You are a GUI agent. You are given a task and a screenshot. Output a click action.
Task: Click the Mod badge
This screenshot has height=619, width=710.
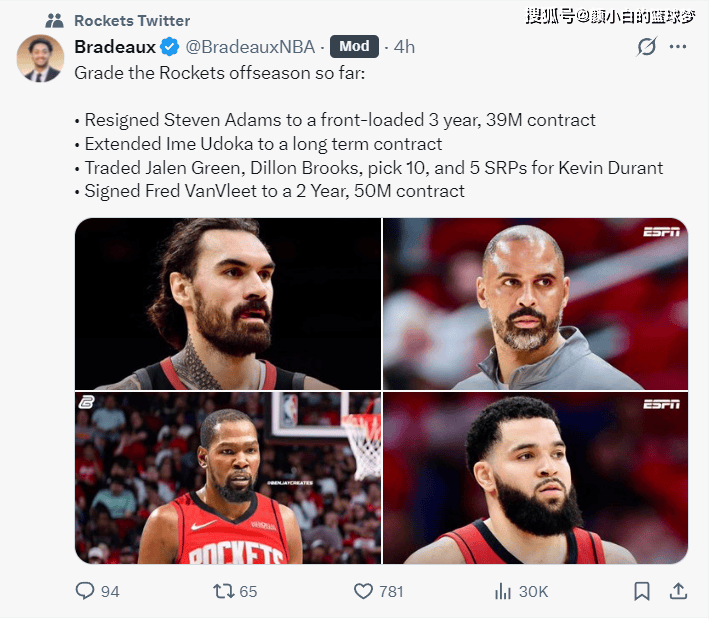coord(354,46)
